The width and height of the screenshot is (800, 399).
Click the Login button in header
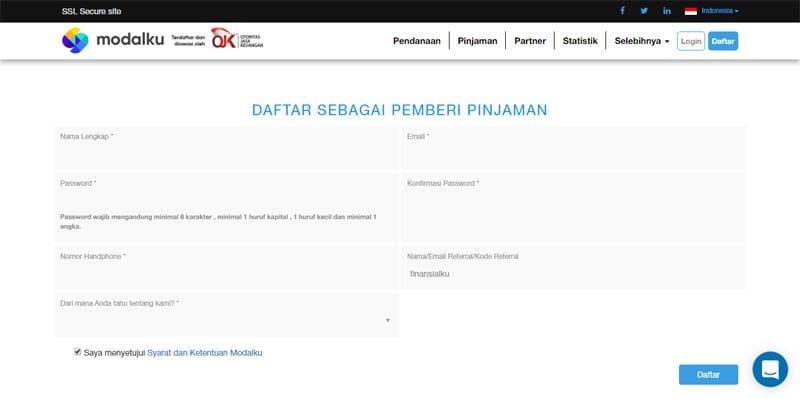(x=691, y=41)
